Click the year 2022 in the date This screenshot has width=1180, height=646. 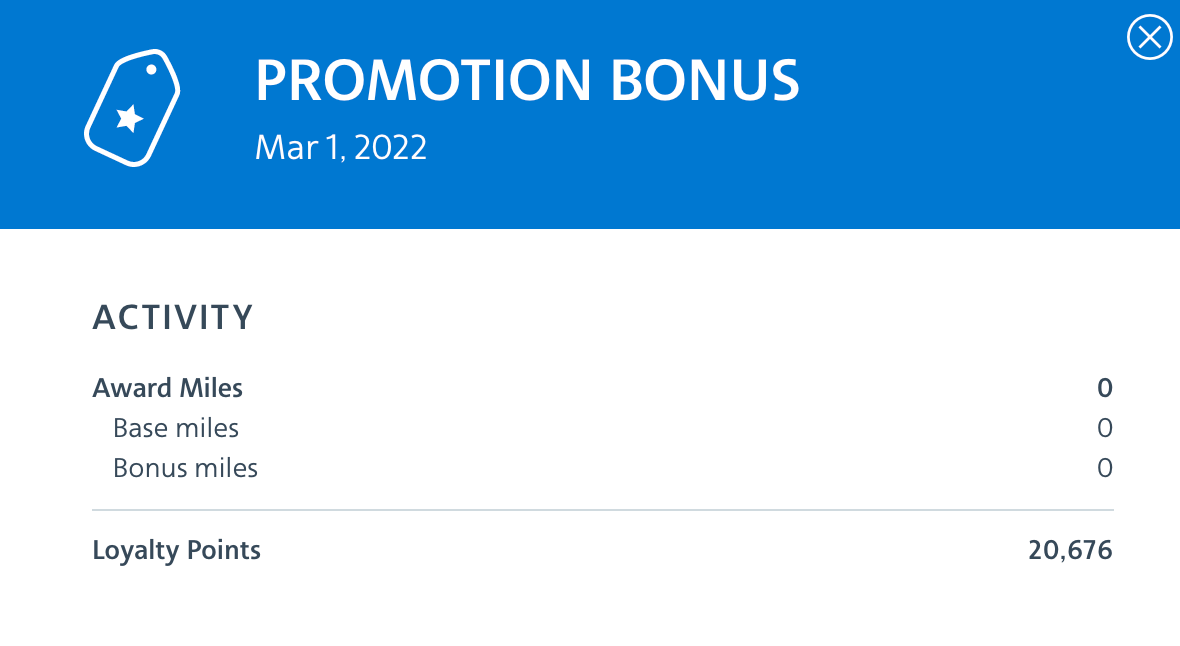point(390,148)
